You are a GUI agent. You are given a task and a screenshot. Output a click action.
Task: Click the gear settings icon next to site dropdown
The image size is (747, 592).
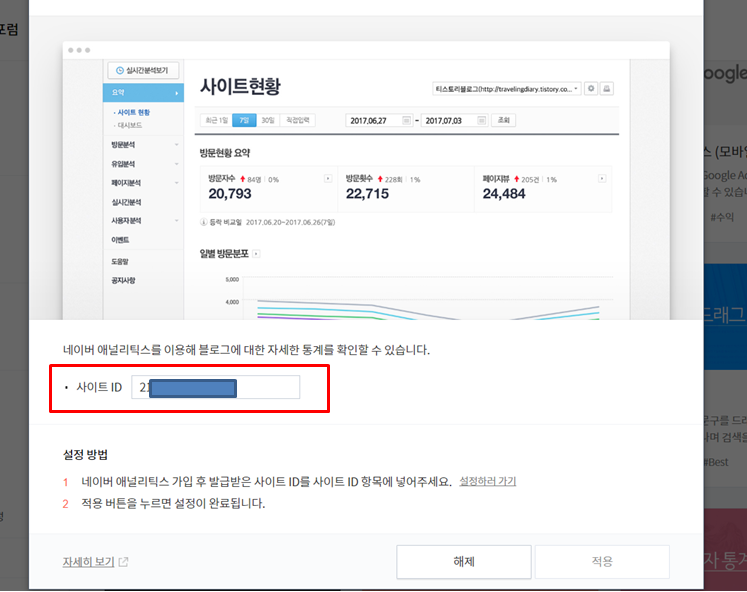pos(591,89)
